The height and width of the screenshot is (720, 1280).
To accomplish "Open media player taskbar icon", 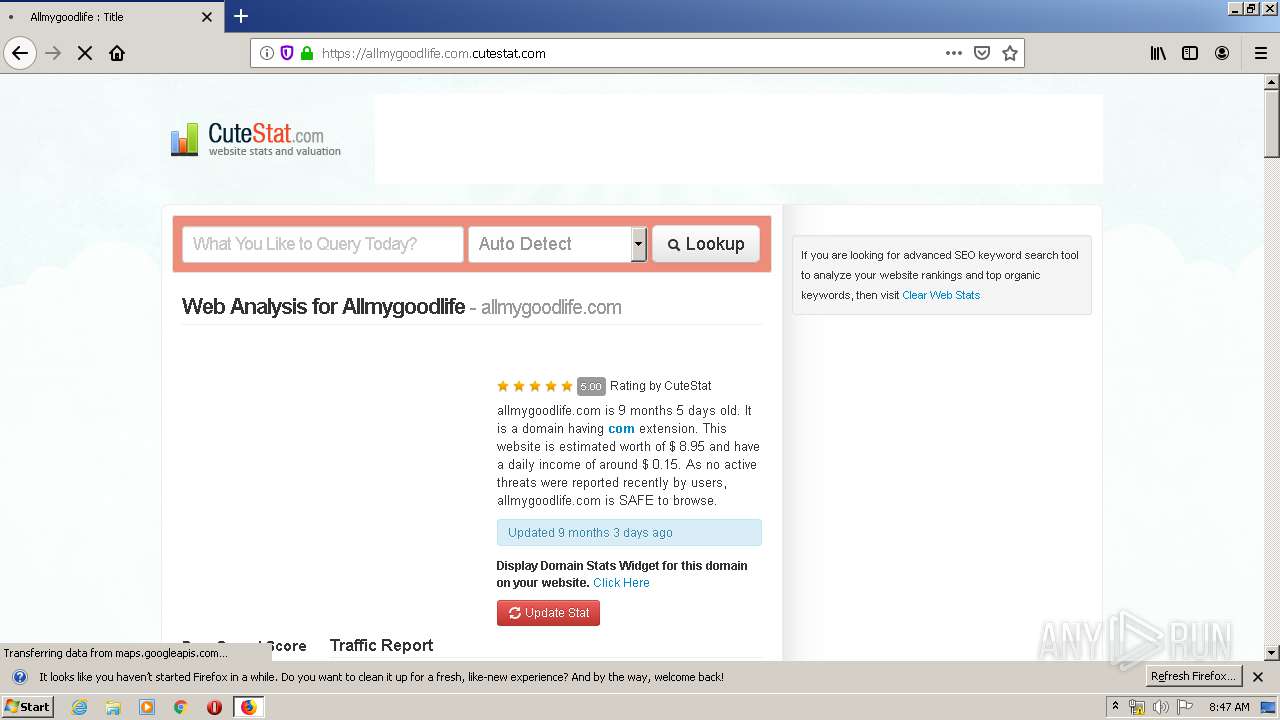I will [x=147, y=707].
